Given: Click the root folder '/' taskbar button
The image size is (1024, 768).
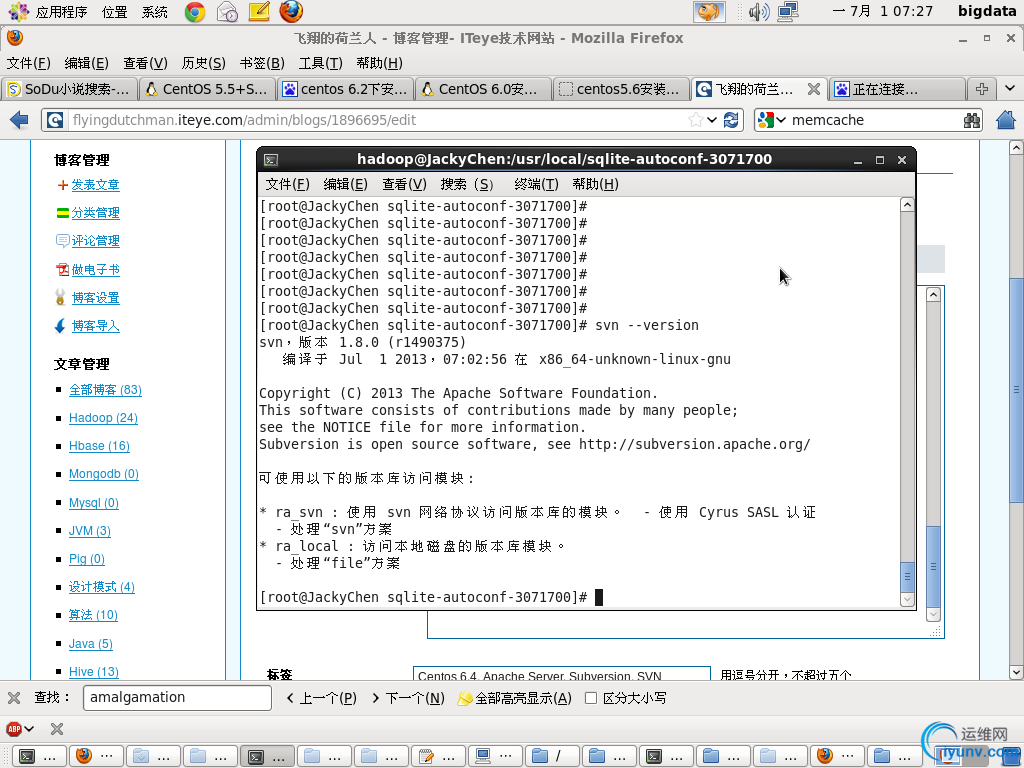Looking at the screenshot, I should click(x=552, y=756).
